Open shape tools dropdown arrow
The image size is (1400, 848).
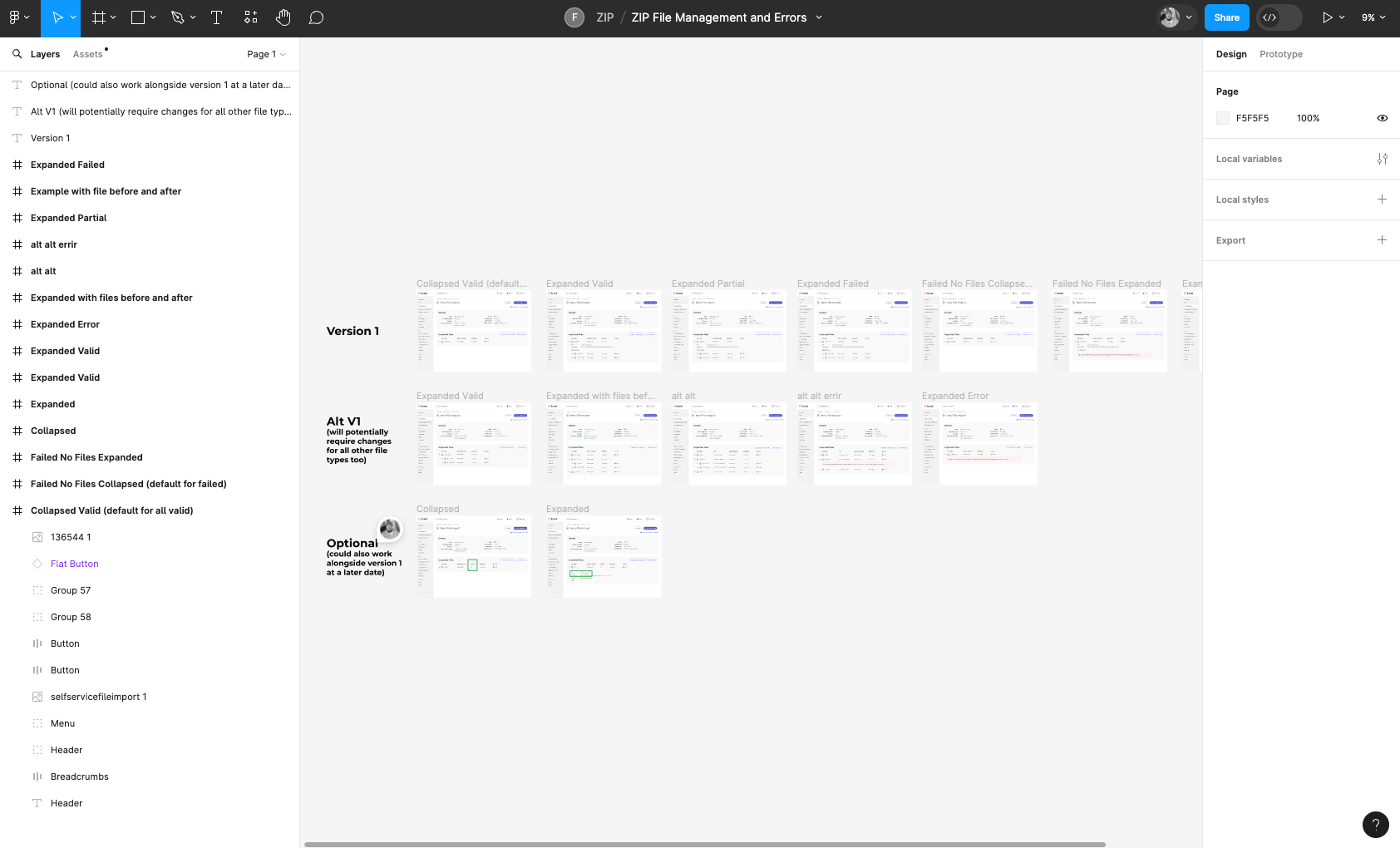point(153,17)
